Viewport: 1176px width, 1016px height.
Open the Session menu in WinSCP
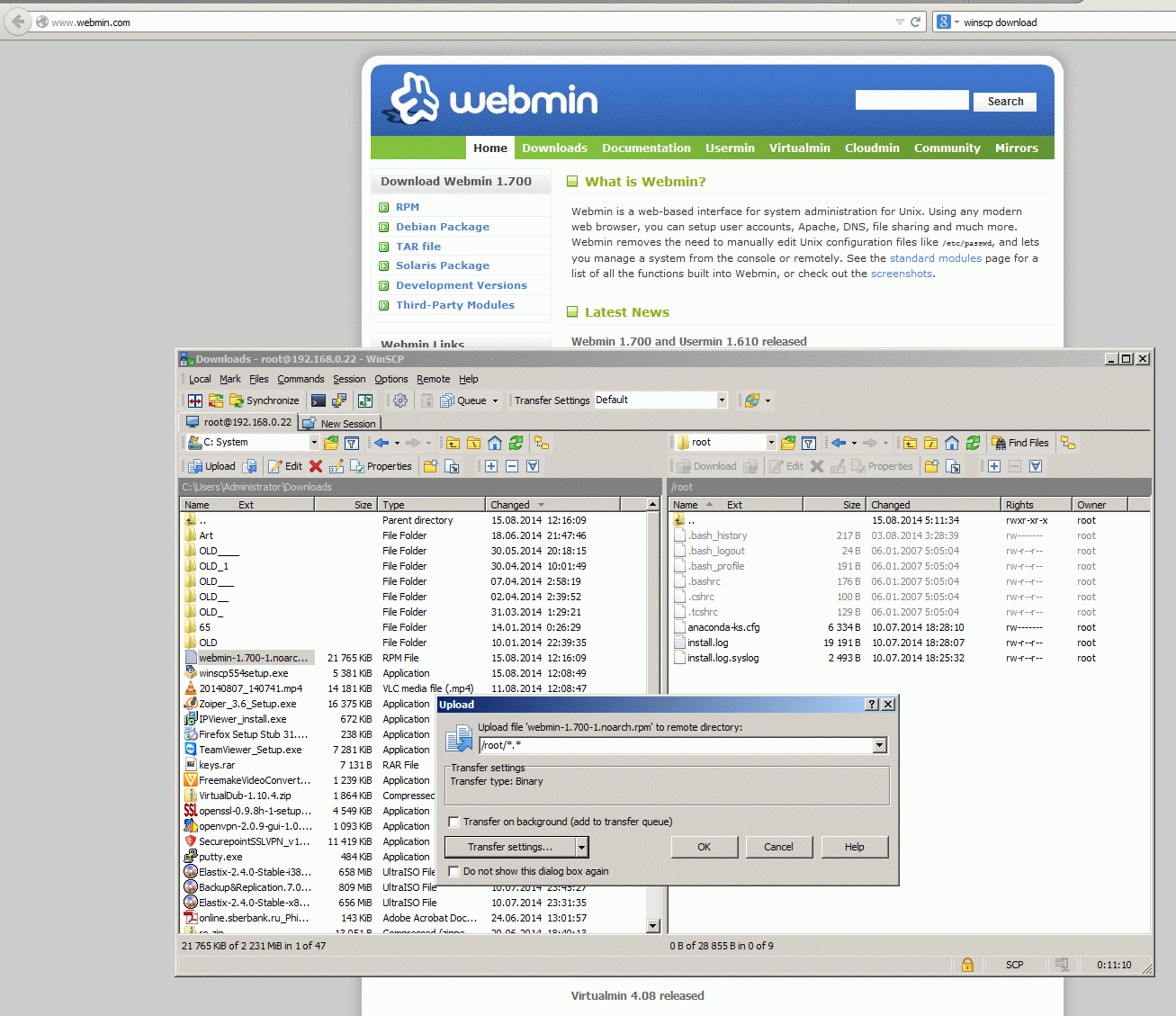pos(349,379)
